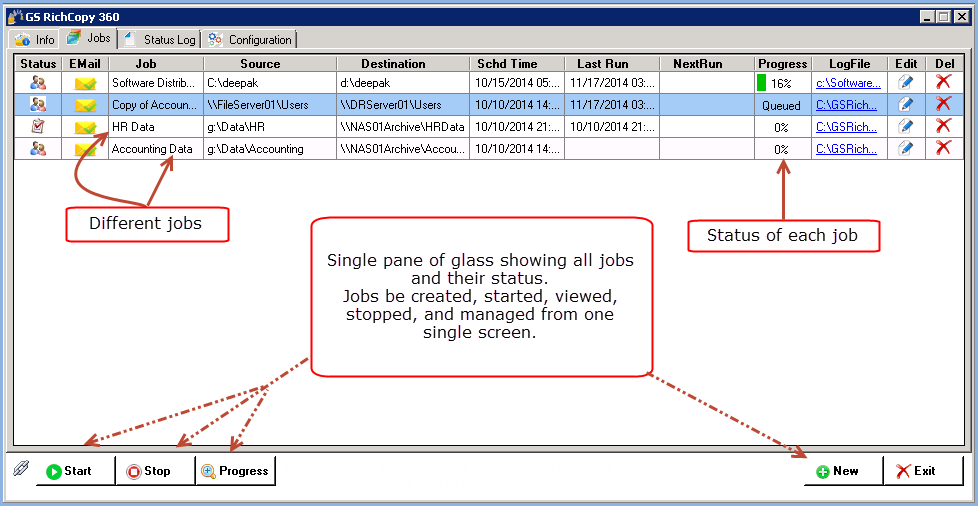Delete the Software Distrib job
978x506 pixels.
click(944, 82)
